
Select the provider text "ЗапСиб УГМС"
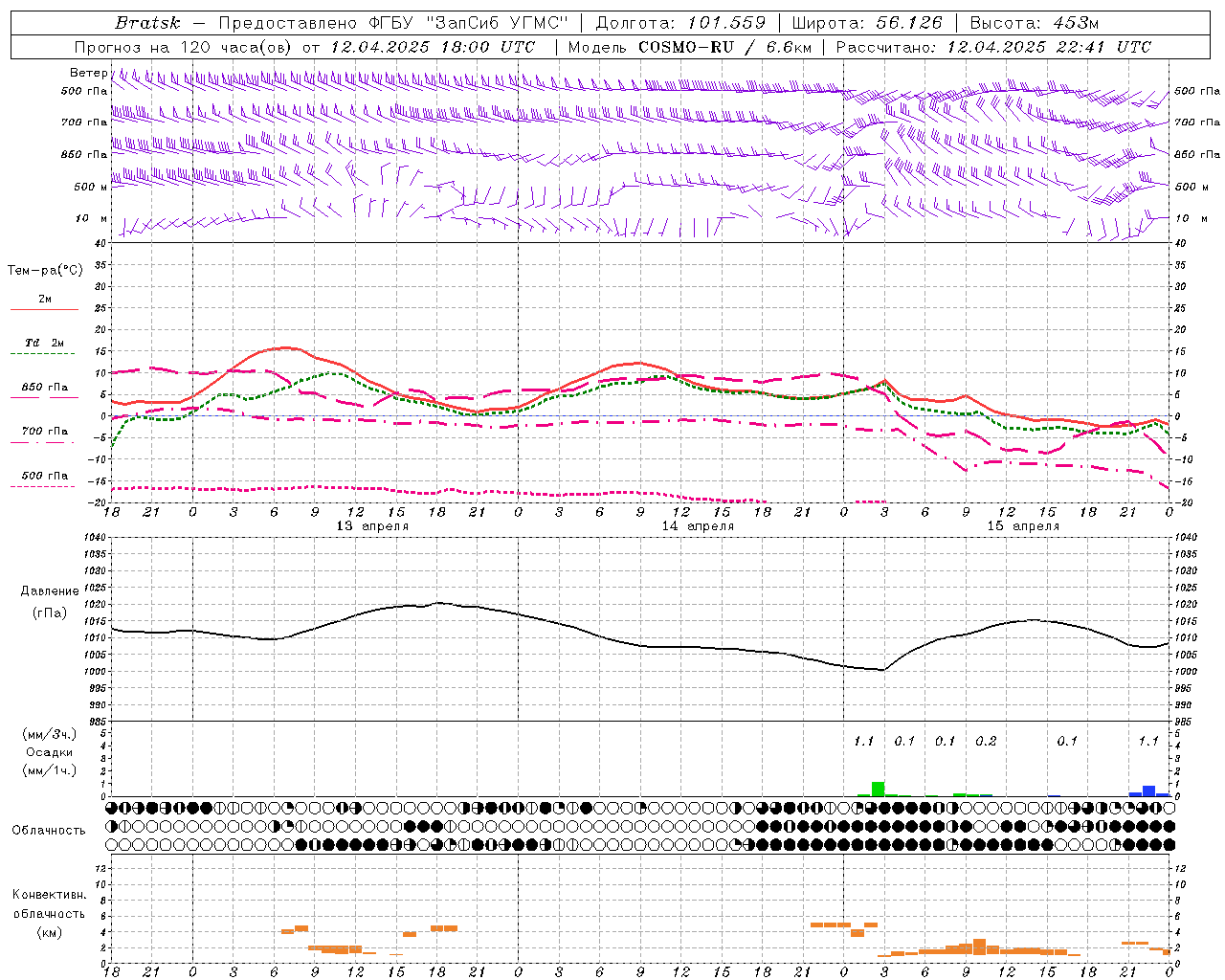click(x=496, y=23)
